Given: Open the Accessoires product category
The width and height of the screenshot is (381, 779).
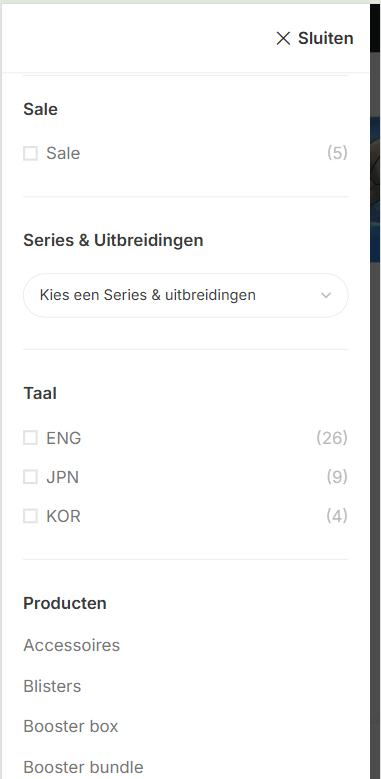Looking at the screenshot, I should 72,645.
